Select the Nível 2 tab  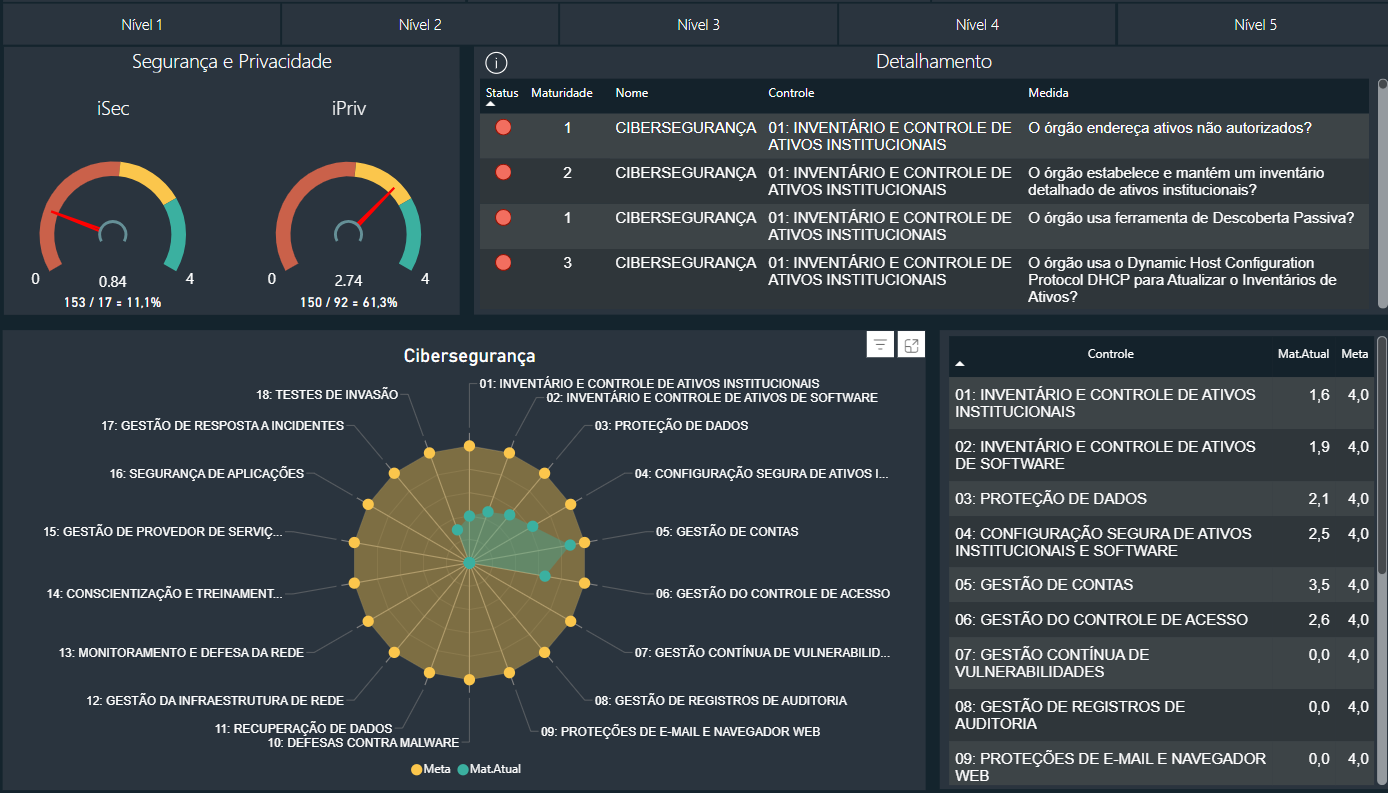[420, 25]
